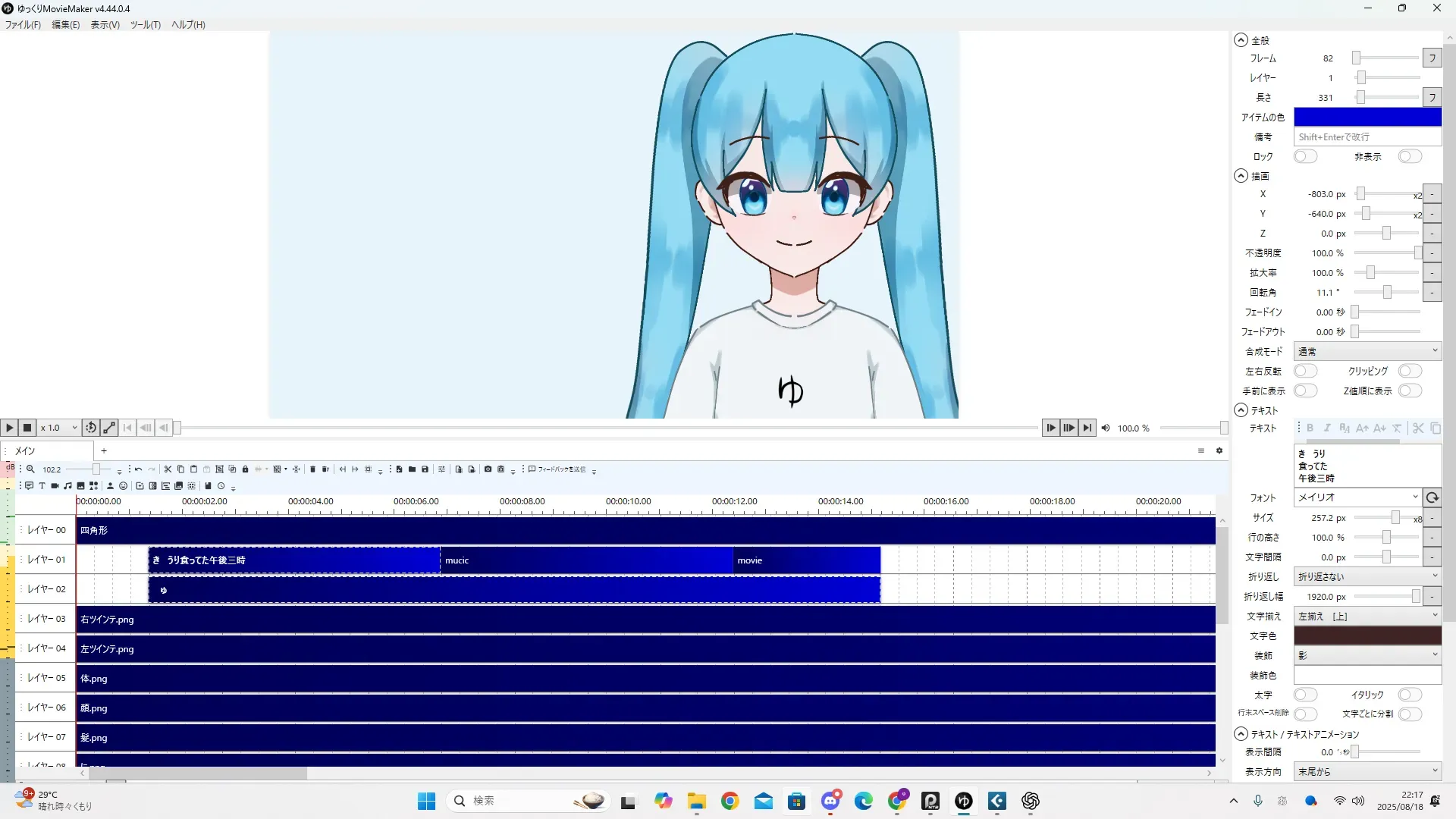This screenshot has width=1456, height=819.
Task: Click the cut (scissors) icon in timeline toolbar
Action: tap(168, 469)
